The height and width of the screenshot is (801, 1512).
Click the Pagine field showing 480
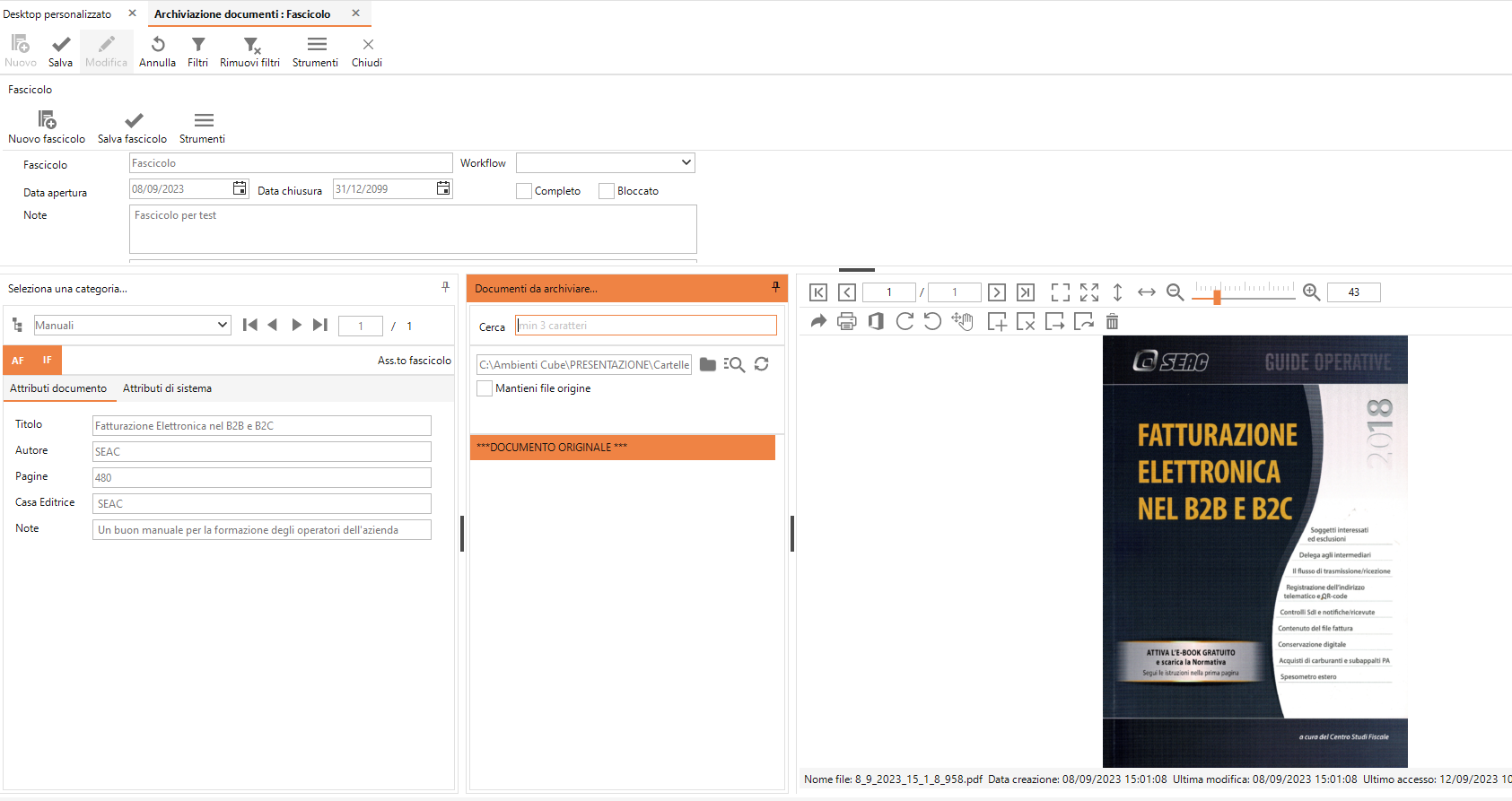[262, 477]
